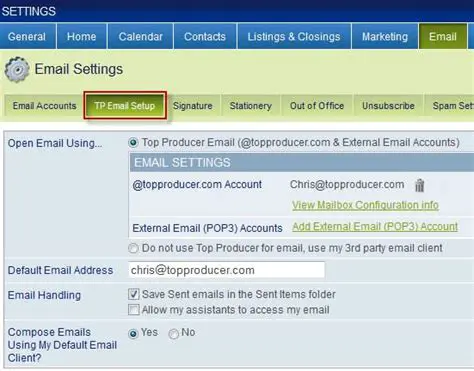
Task: Click the Chris@topproducer.com account text
Action: (347, 184)
